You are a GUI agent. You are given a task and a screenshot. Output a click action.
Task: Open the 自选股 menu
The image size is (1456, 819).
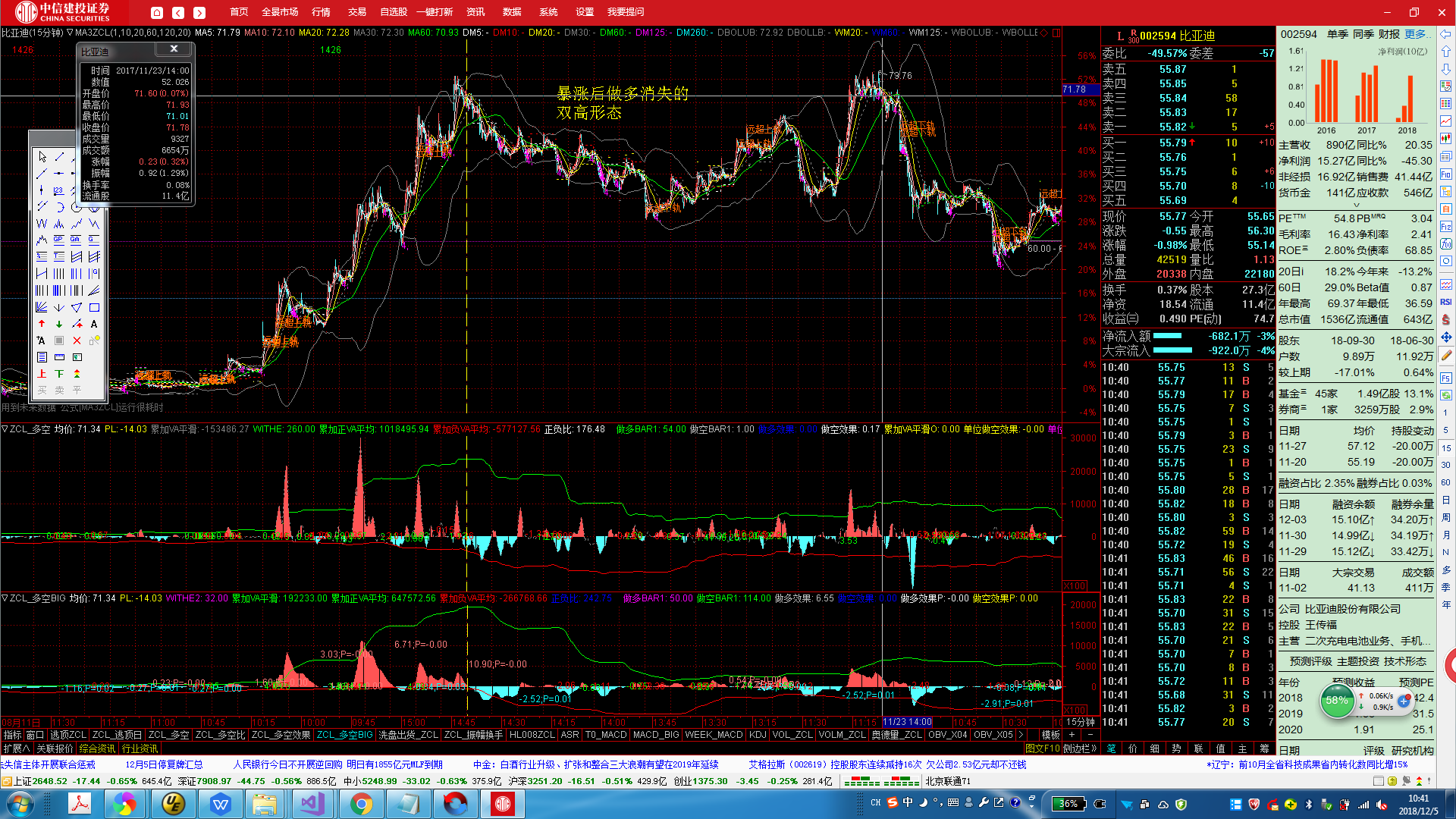[394, 12]
